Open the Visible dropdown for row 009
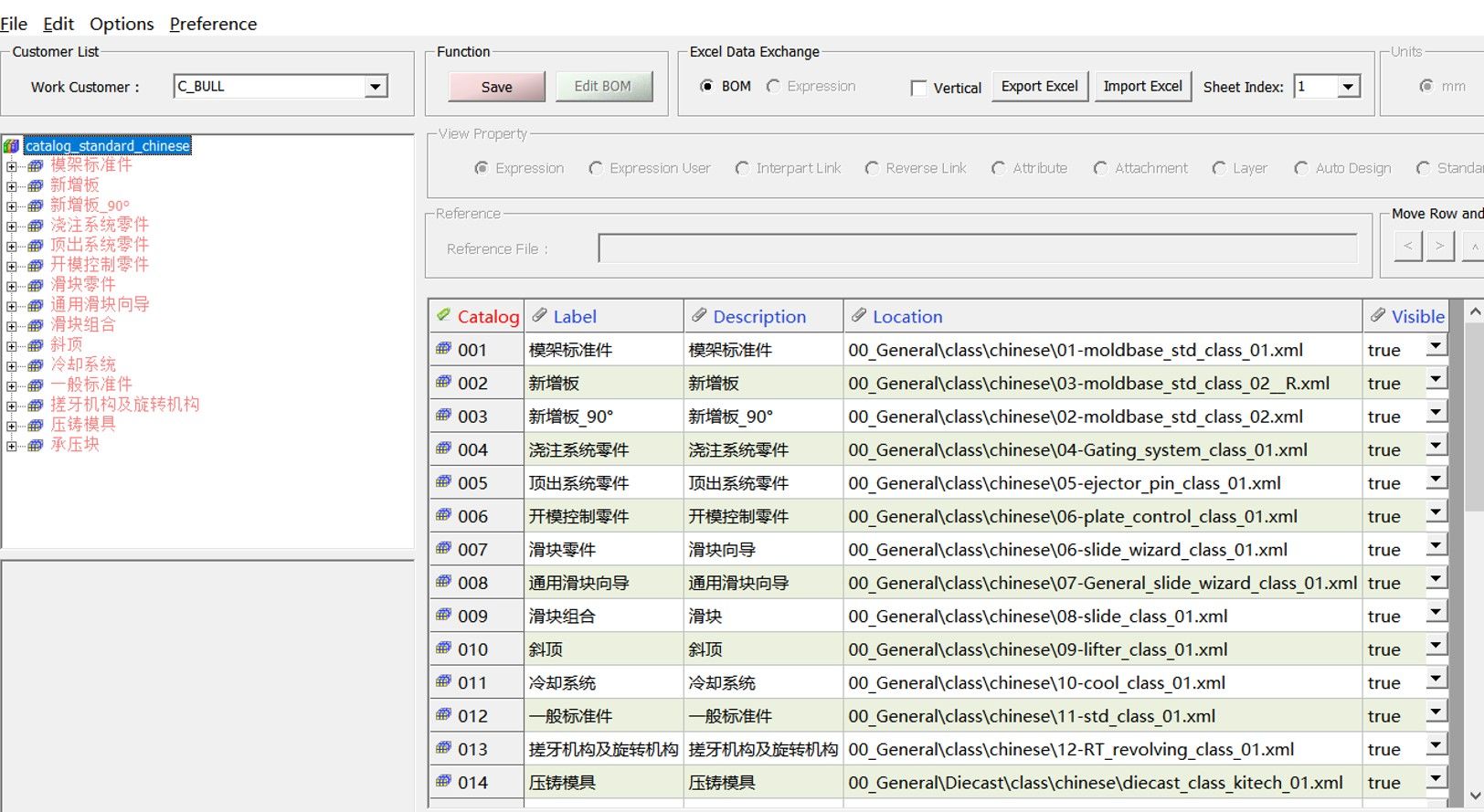The width and height of the screenshot is (1484, 812). click(1436, 614)
